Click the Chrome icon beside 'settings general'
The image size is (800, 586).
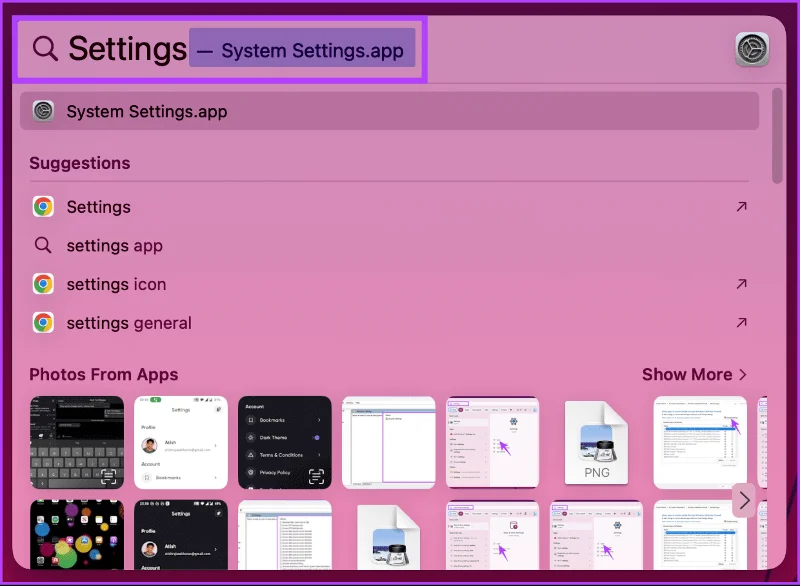[x=43, y=323]
